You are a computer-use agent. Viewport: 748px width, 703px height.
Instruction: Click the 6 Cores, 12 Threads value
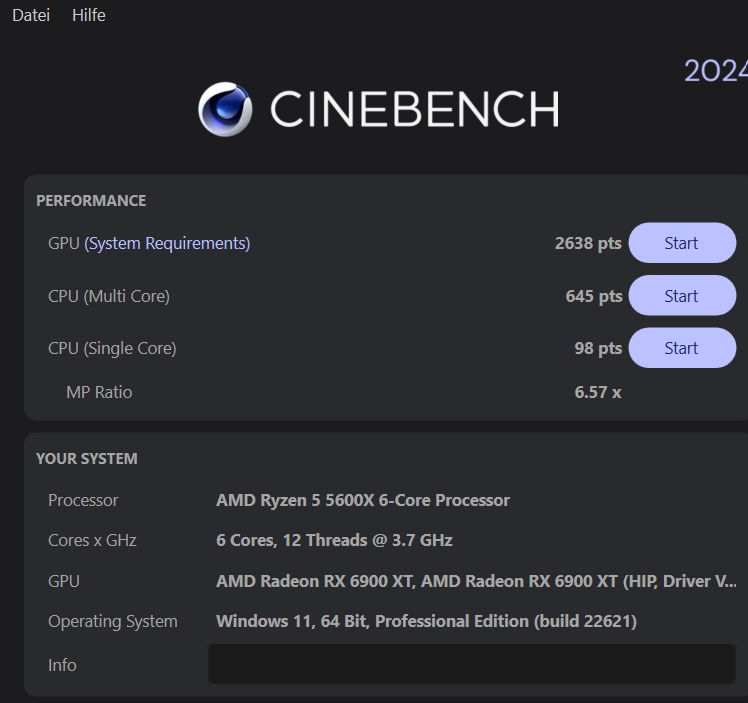point(334,540)
